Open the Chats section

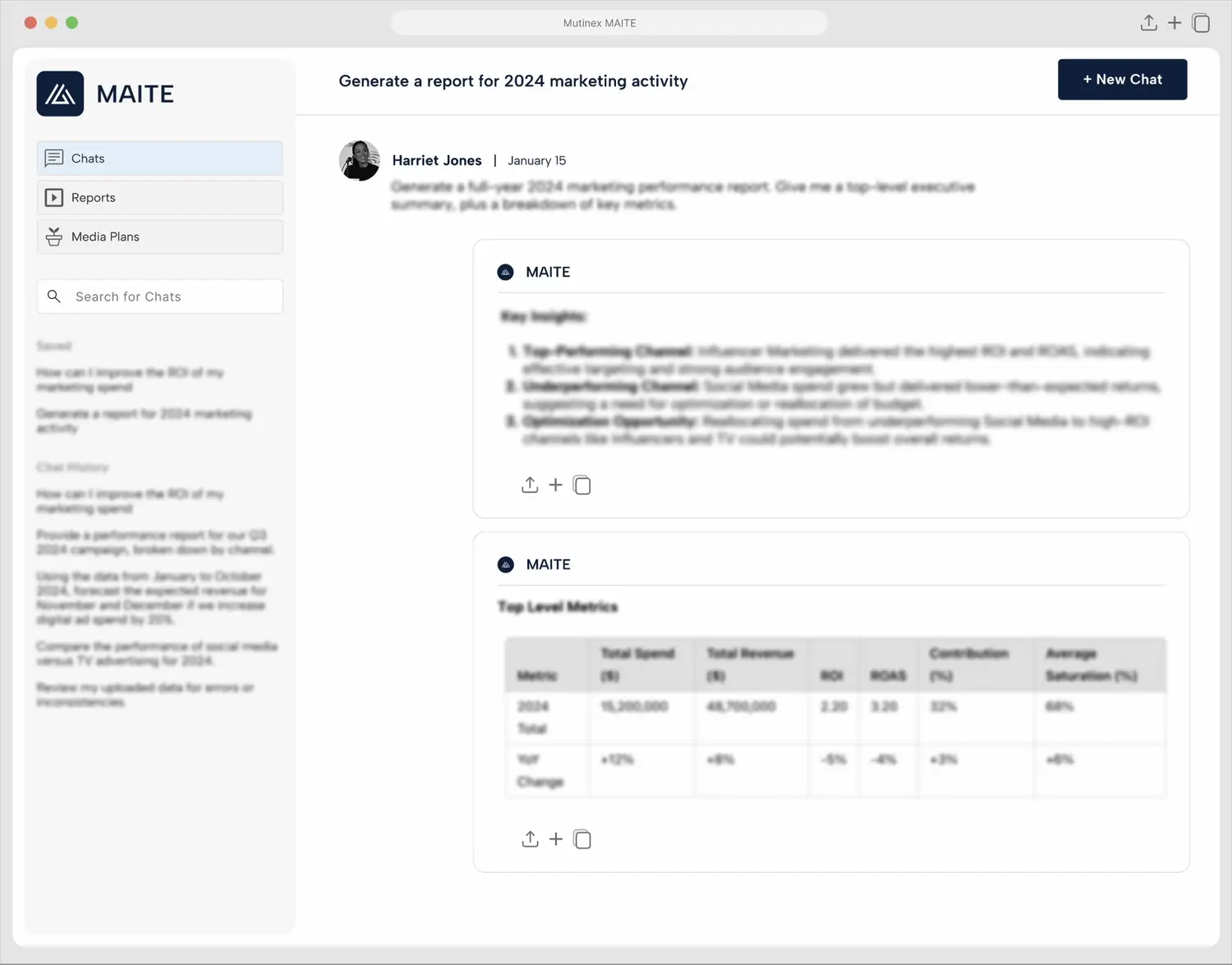click(x=160, y=159)
